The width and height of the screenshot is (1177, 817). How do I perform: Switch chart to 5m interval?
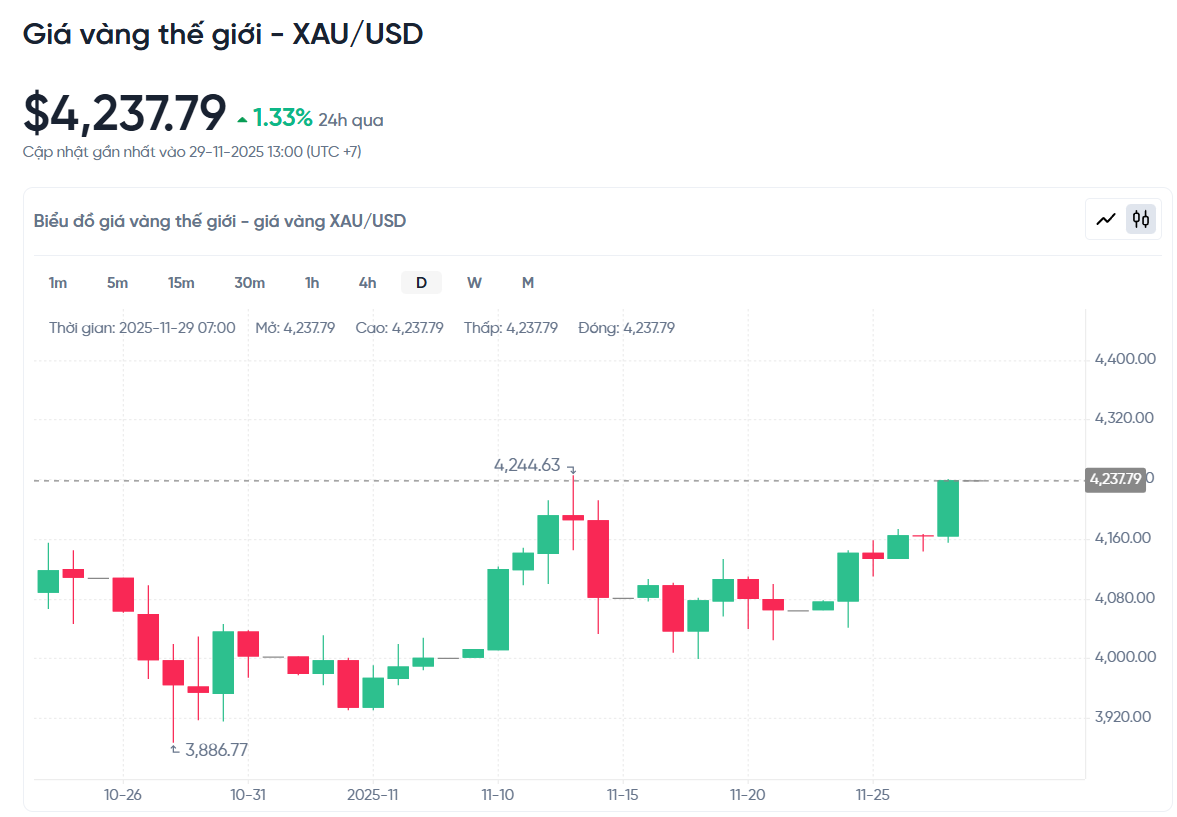point(117,283)
